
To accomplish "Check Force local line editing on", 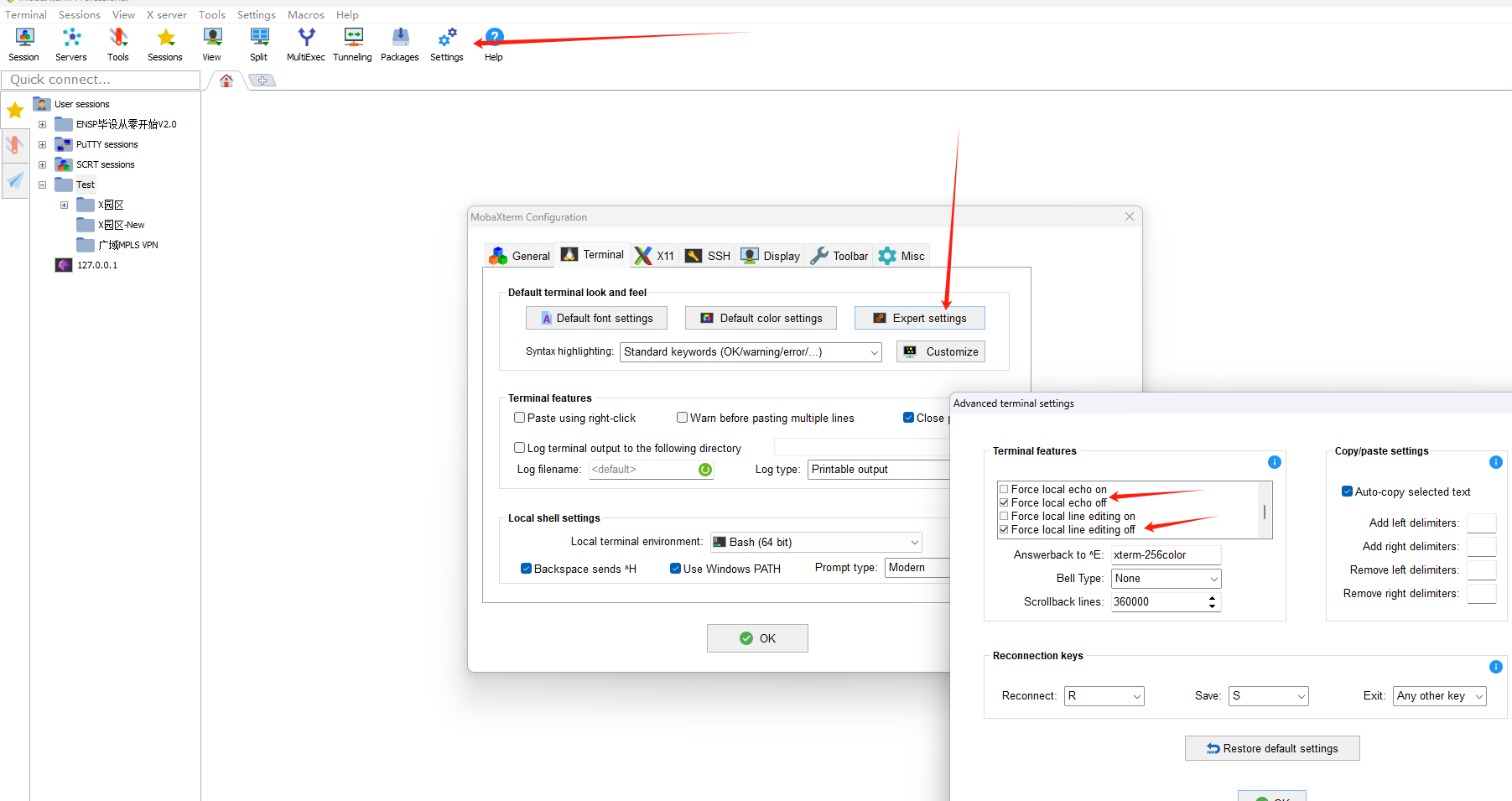I will click(1004, 516).
